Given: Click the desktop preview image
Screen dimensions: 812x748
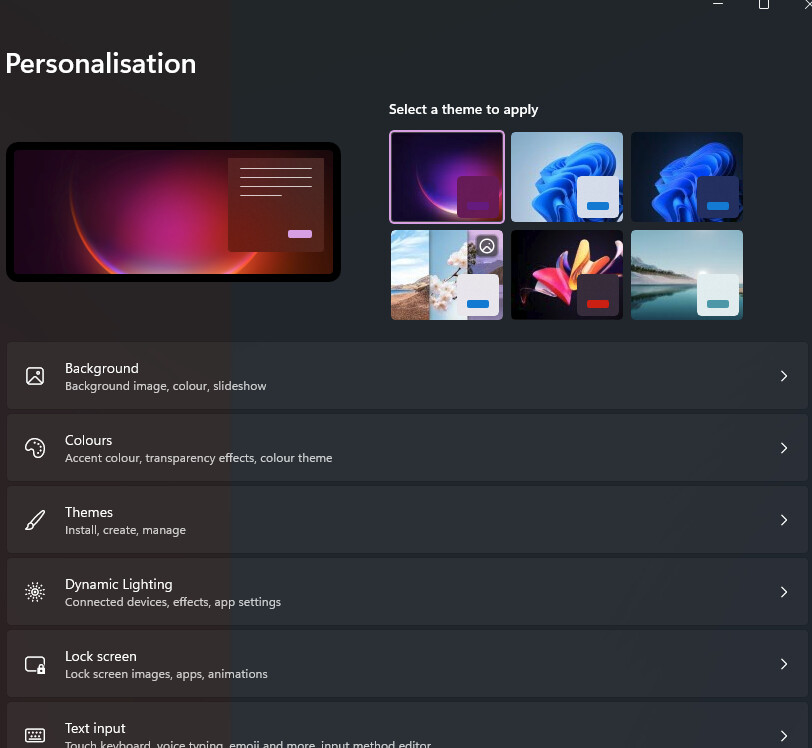Looking at the screenshot, I should coord(173,212).
